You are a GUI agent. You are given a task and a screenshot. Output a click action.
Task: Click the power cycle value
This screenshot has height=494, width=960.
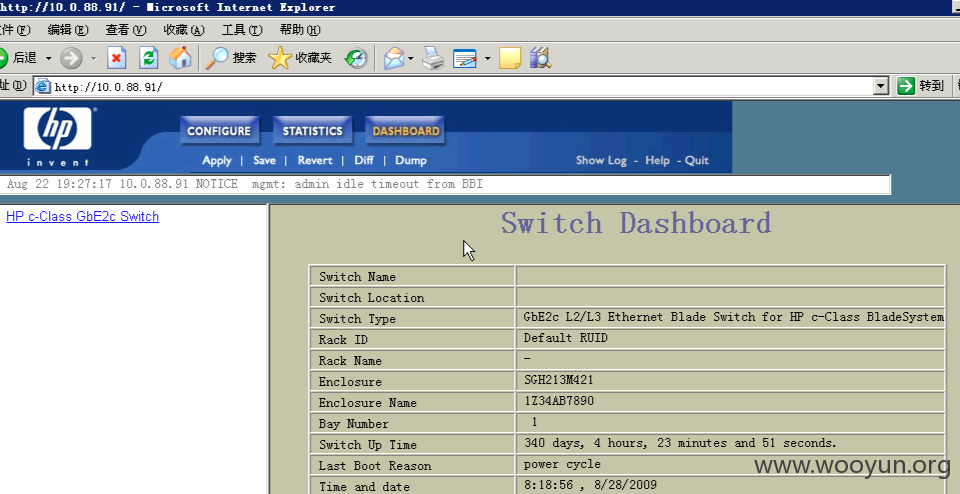pyautogui.click(x=562, y=464)
